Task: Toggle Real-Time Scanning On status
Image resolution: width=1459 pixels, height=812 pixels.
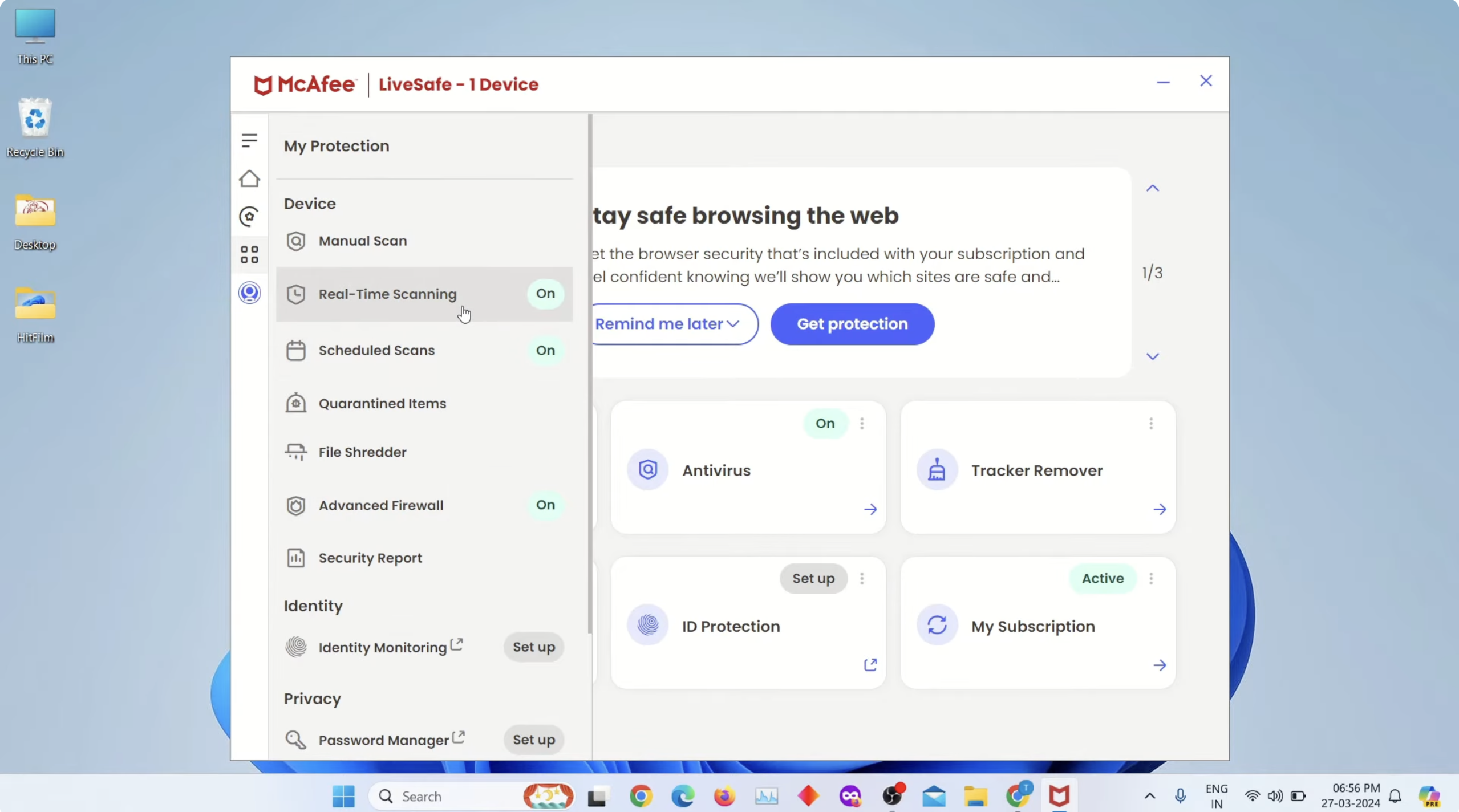Action: pyautogui.click(x=545, y=294)
